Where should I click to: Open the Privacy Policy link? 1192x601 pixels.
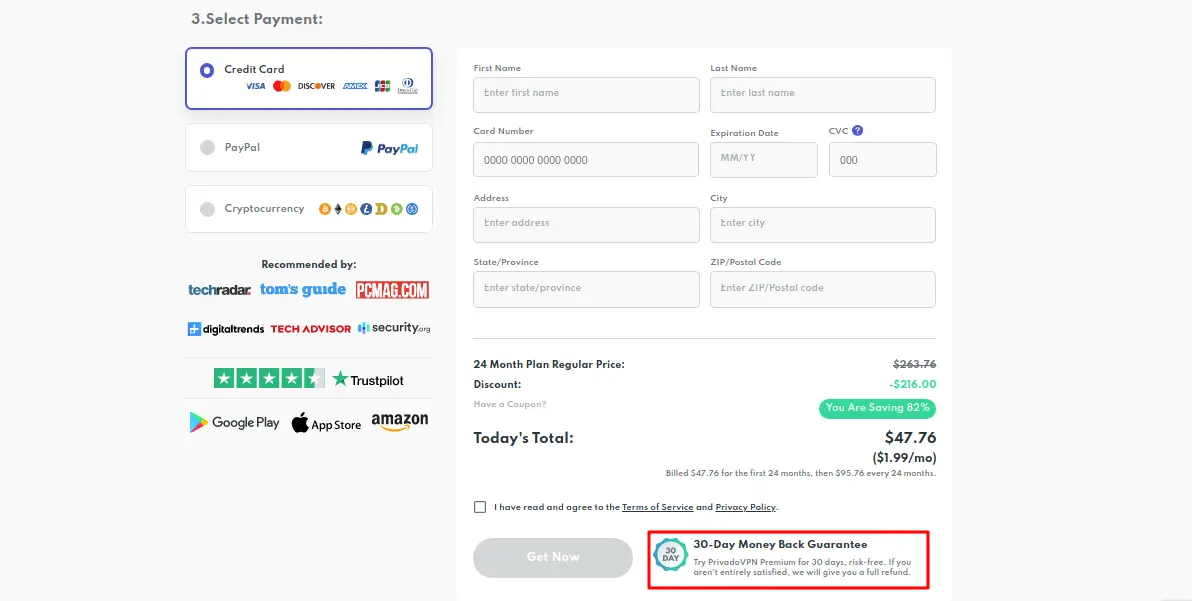(x=746, y=508)
